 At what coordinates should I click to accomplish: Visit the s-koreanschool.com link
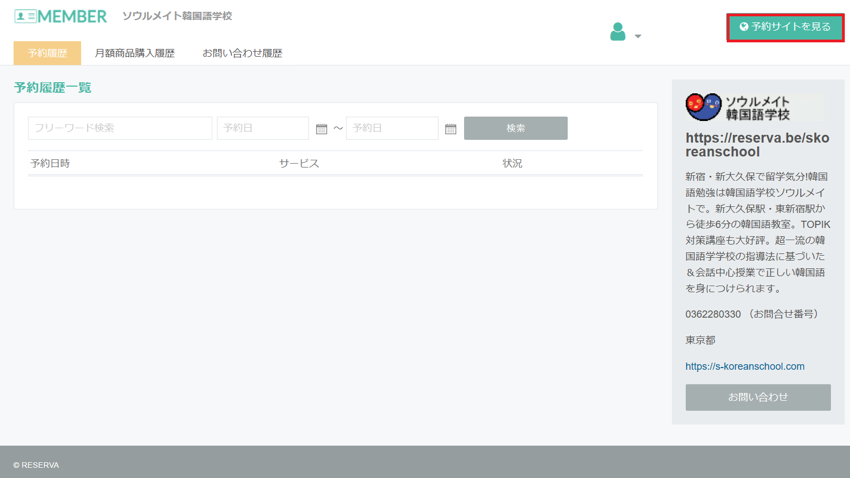pos(744,366)
